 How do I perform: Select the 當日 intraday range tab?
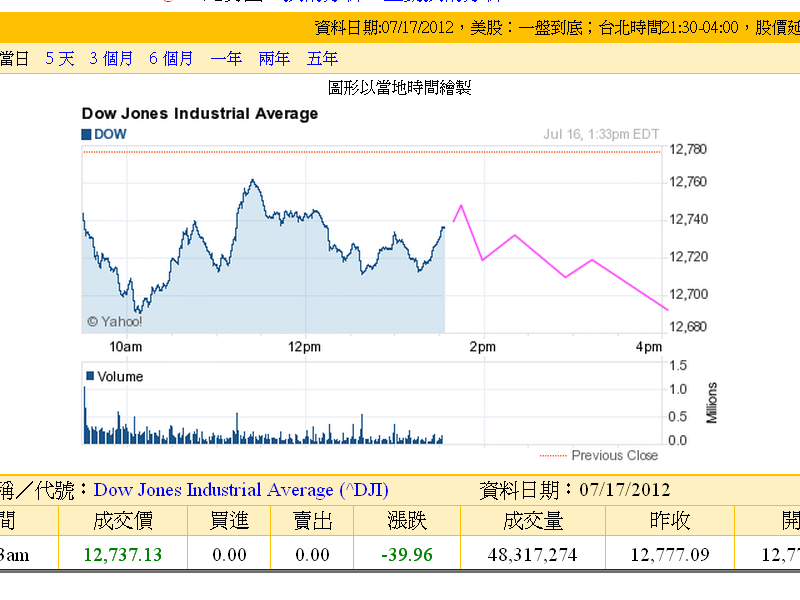point(14,59)
